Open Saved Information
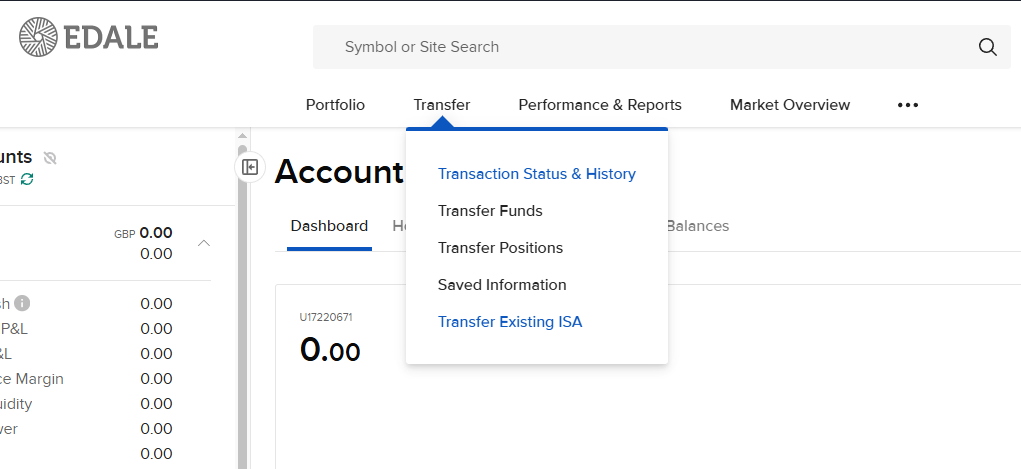The image size is (1021, 469). [502, 285]
